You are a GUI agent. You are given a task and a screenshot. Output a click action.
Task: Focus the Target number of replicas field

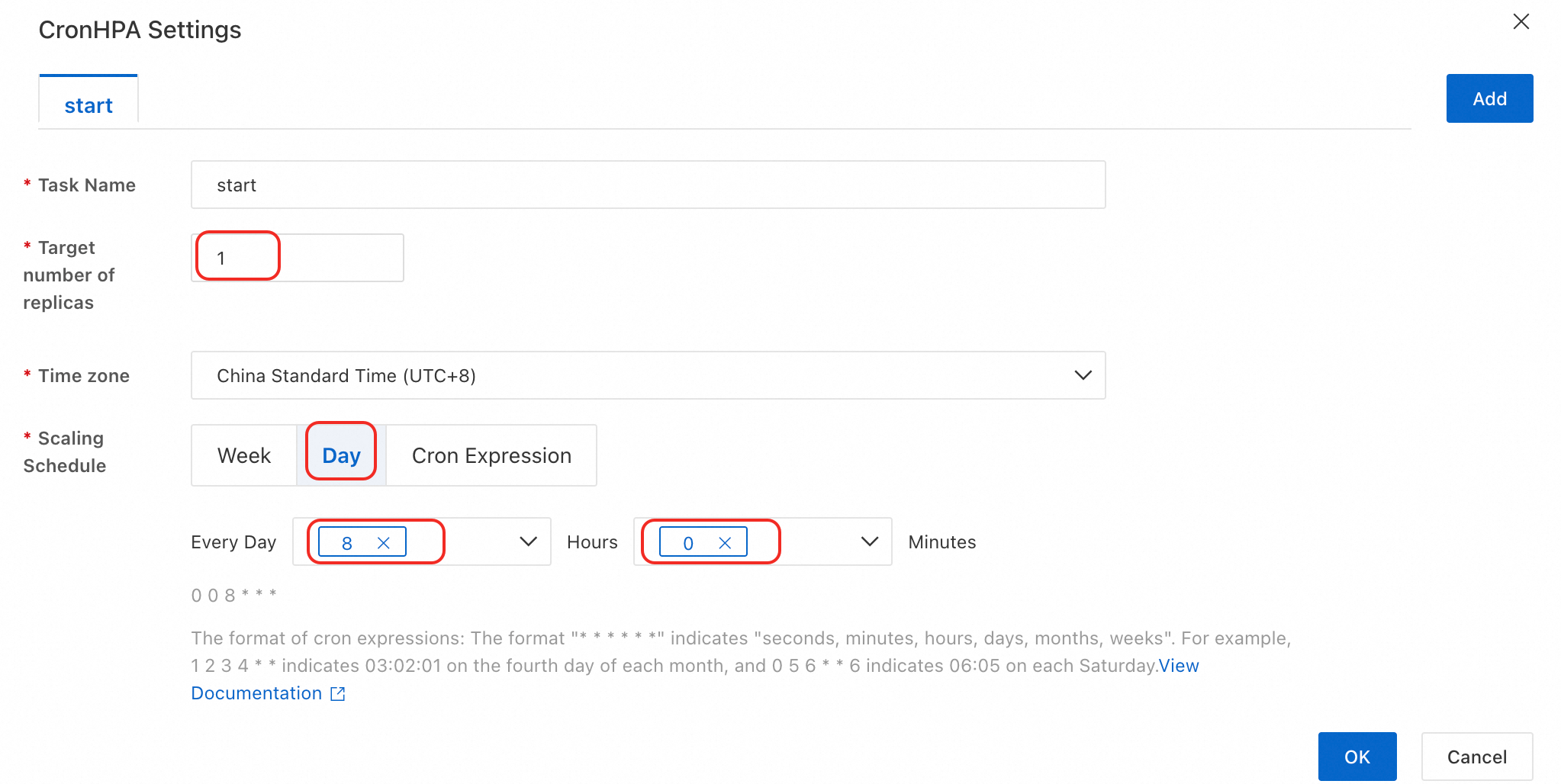(297, 259)
